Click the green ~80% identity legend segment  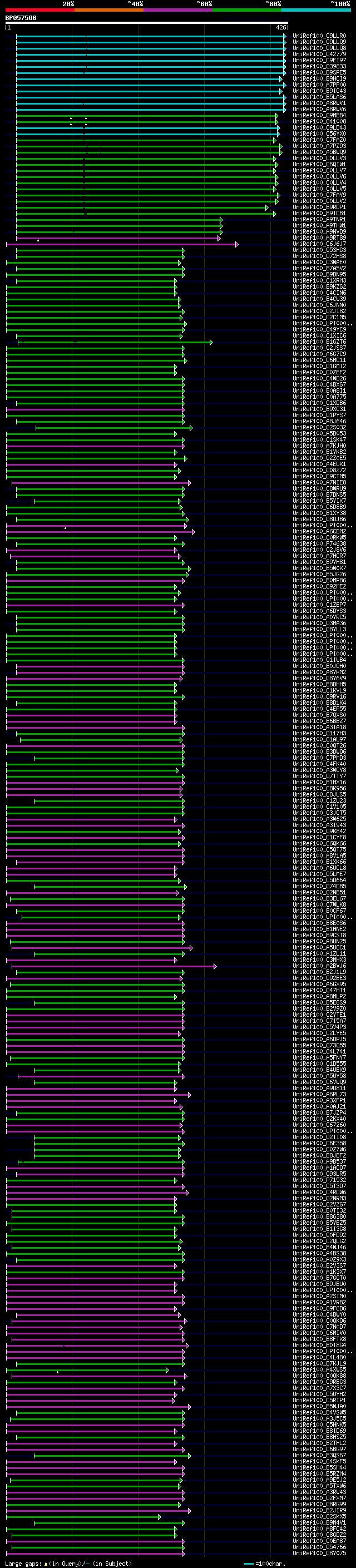pyautogui.click(x=247, y=11)
